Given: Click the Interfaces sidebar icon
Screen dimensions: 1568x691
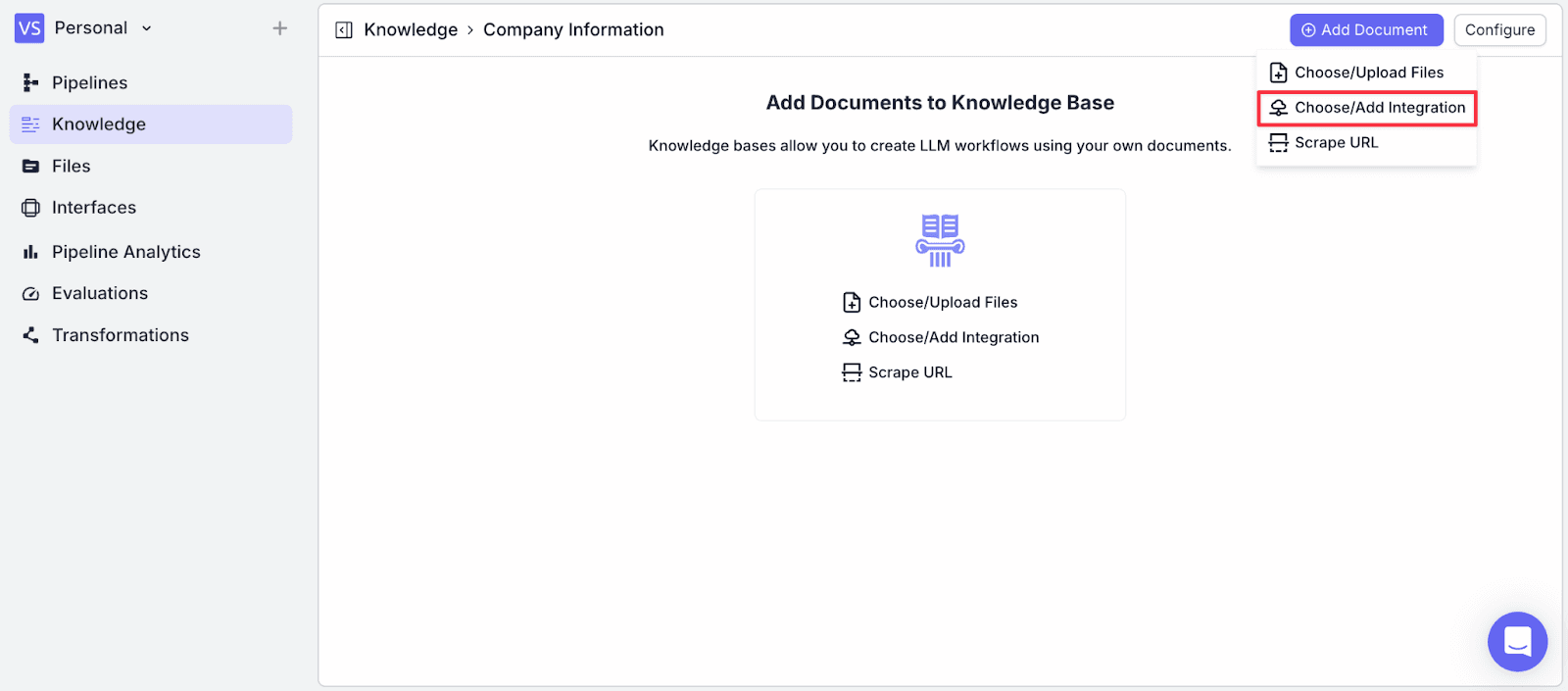Looking at the screenshot, I should coord(31,208).
